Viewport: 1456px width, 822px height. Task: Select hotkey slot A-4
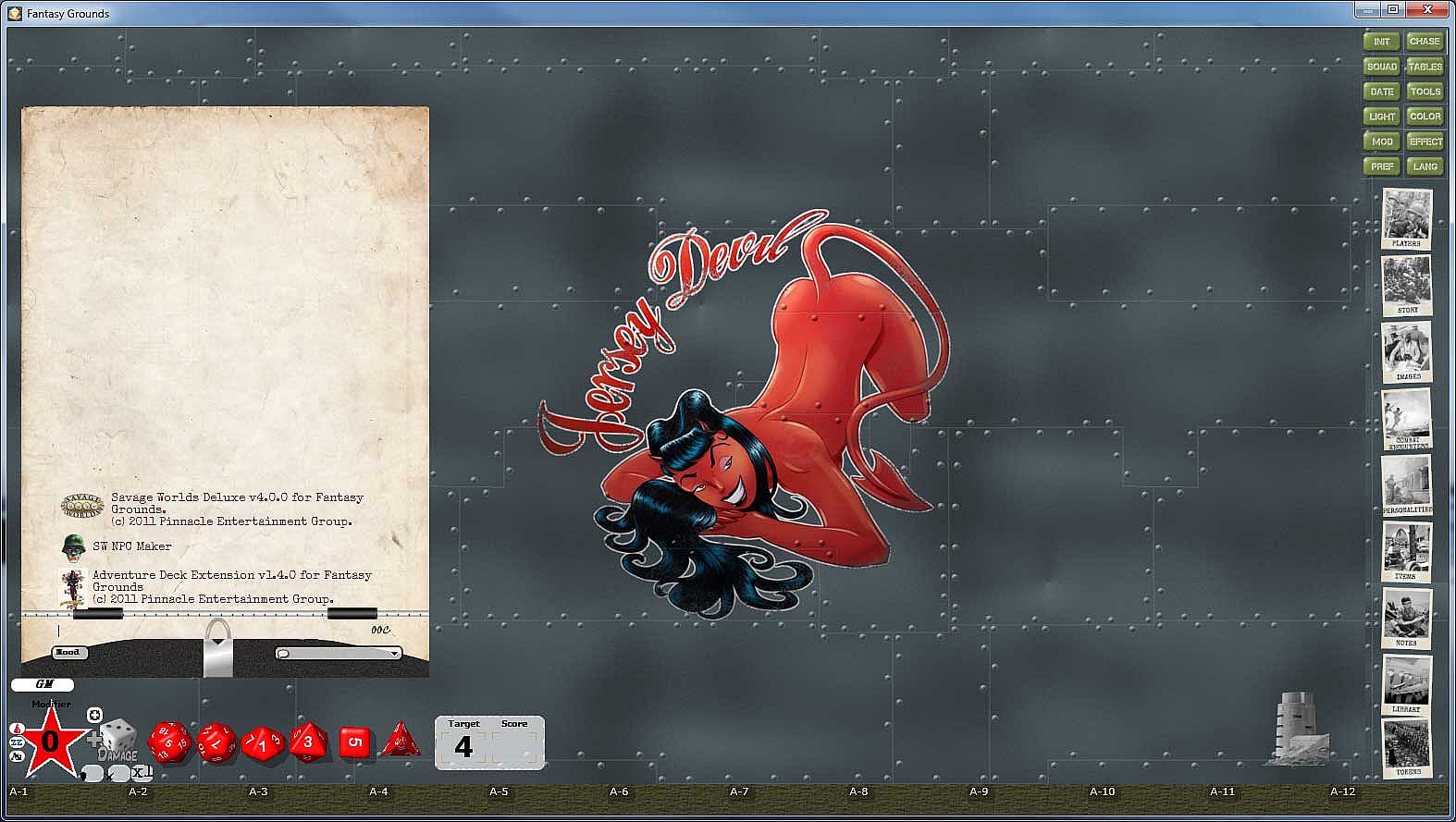coord(378,791)
